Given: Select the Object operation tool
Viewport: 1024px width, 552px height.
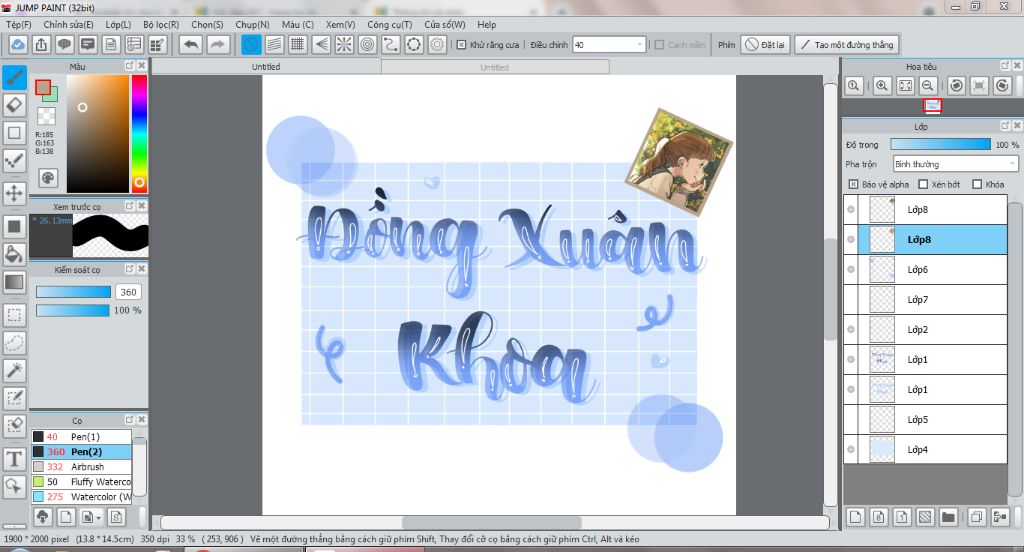Looking at the screenshot, I should pos(14,486).
